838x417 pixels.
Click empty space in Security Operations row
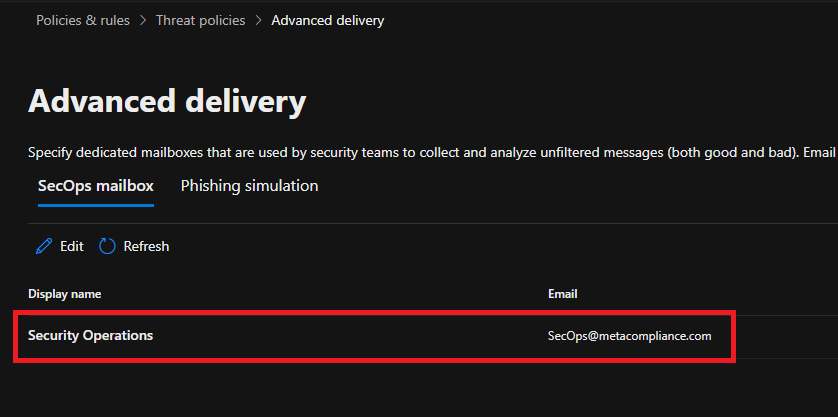click(347, 336)
